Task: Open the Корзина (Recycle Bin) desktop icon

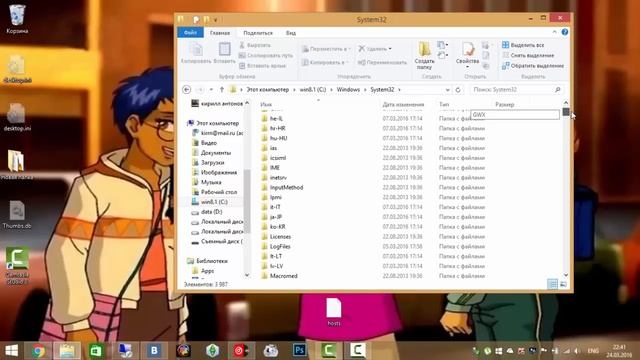Action: [x=17, y=19]
